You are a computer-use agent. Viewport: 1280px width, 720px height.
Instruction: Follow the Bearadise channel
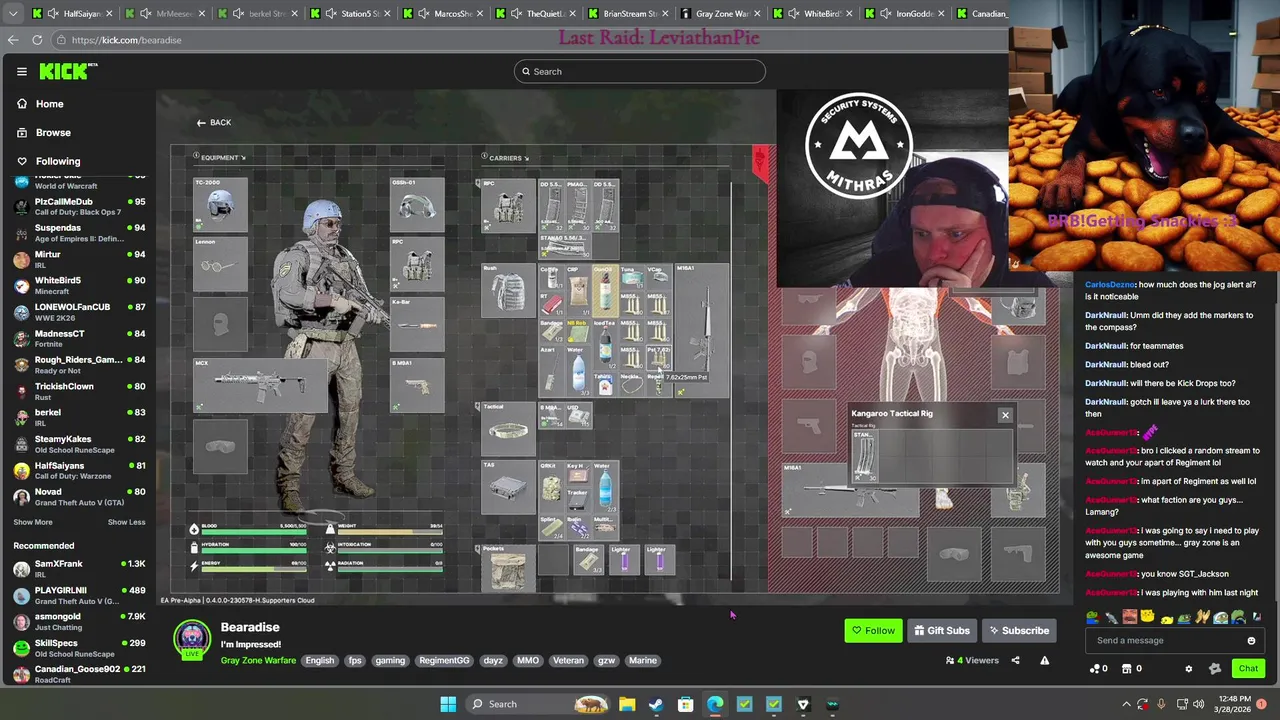pos(873,631)
